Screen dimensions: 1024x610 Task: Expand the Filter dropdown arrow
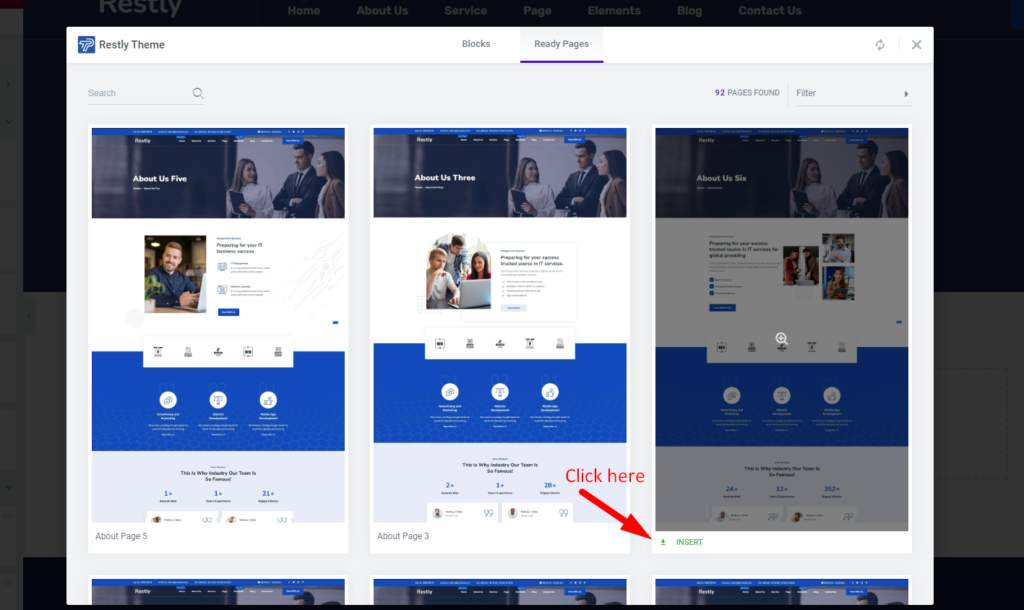(x=906, y=93)
